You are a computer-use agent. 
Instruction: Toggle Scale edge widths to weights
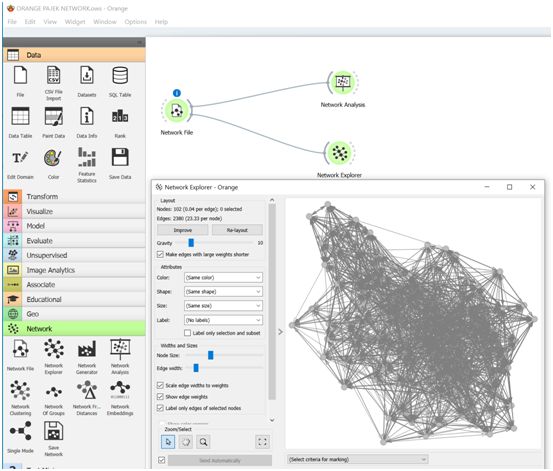tap(160, 385)
